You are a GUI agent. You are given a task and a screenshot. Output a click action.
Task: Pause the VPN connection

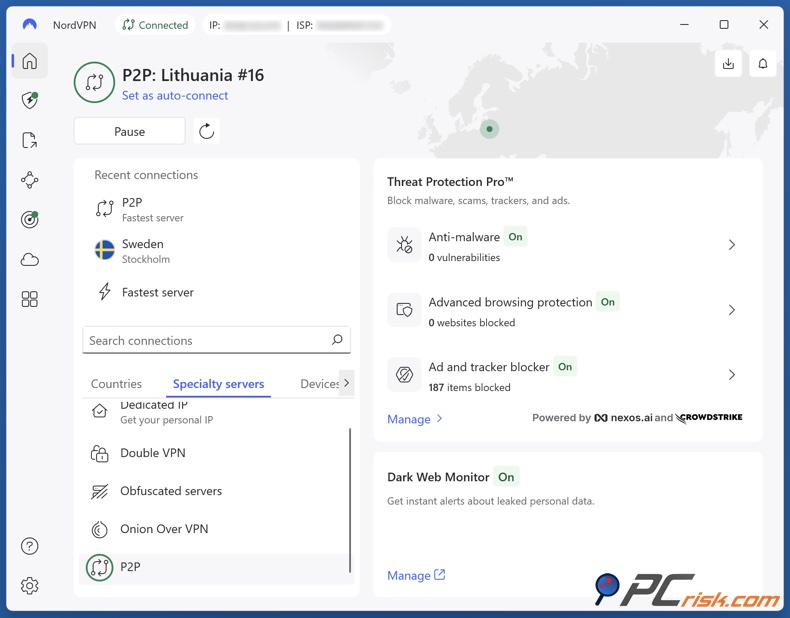coord(129,131)
